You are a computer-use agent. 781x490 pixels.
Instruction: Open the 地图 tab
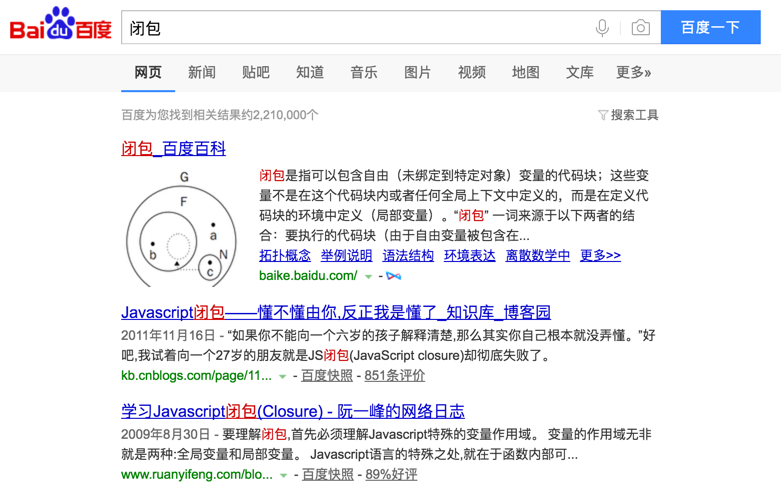point(525,73)
